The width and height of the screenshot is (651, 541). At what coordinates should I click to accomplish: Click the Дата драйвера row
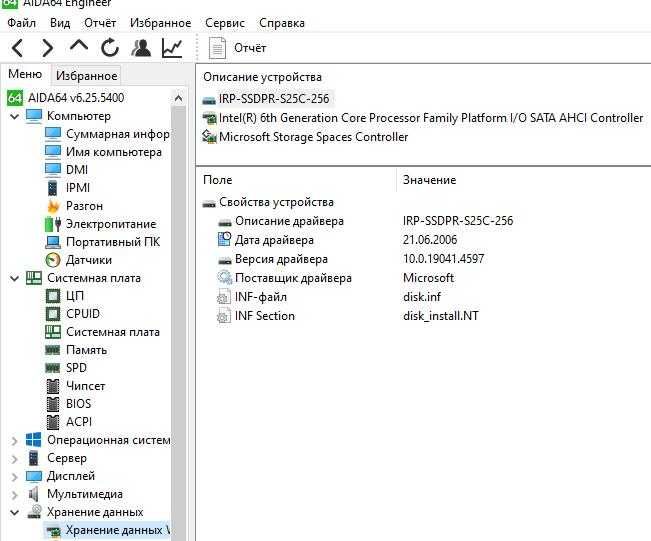(x=274, y=240)
